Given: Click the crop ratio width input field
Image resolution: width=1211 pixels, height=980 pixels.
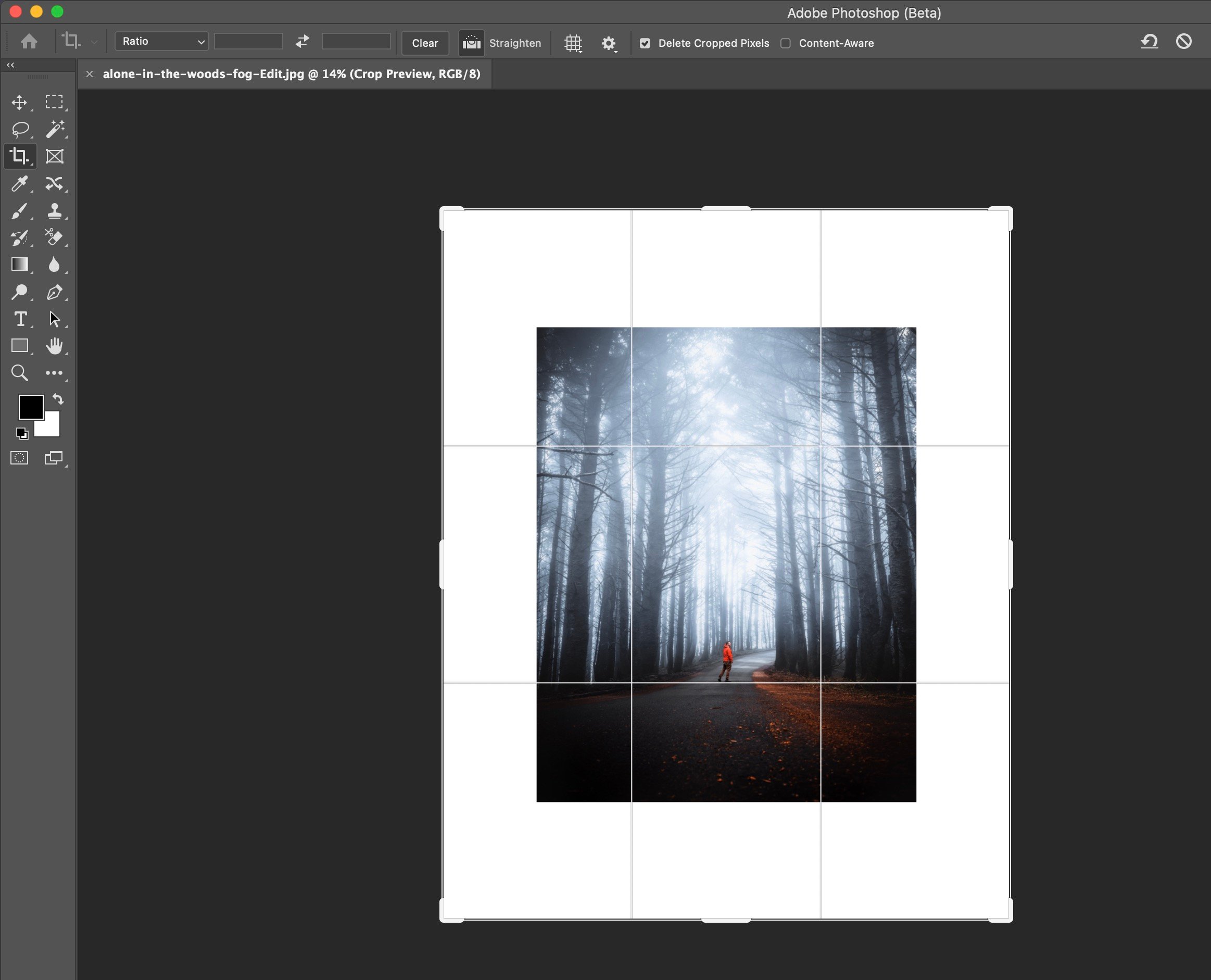Looking at the screenshot, I should pos(248,42).
